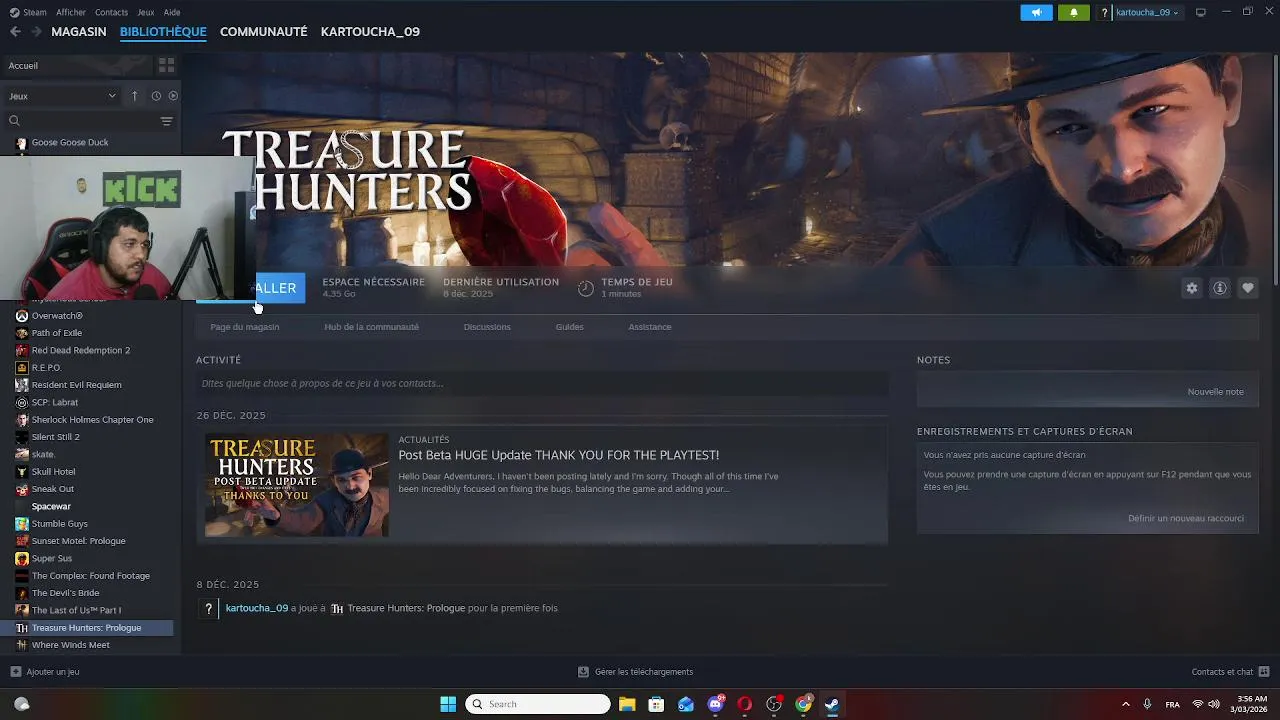Open the Discussions link
Viewport: 1280px width, 720px height.
[487, 327]
